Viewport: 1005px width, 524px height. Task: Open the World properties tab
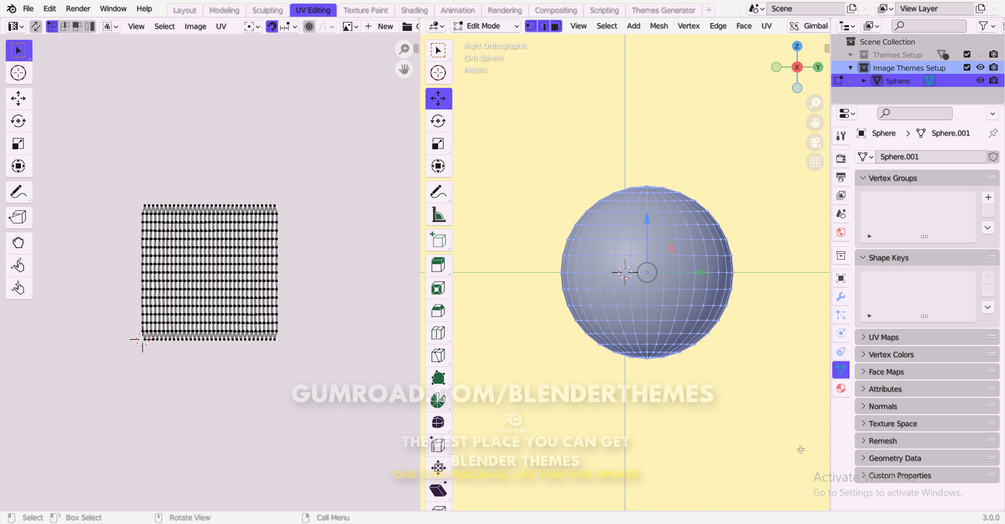841,232
